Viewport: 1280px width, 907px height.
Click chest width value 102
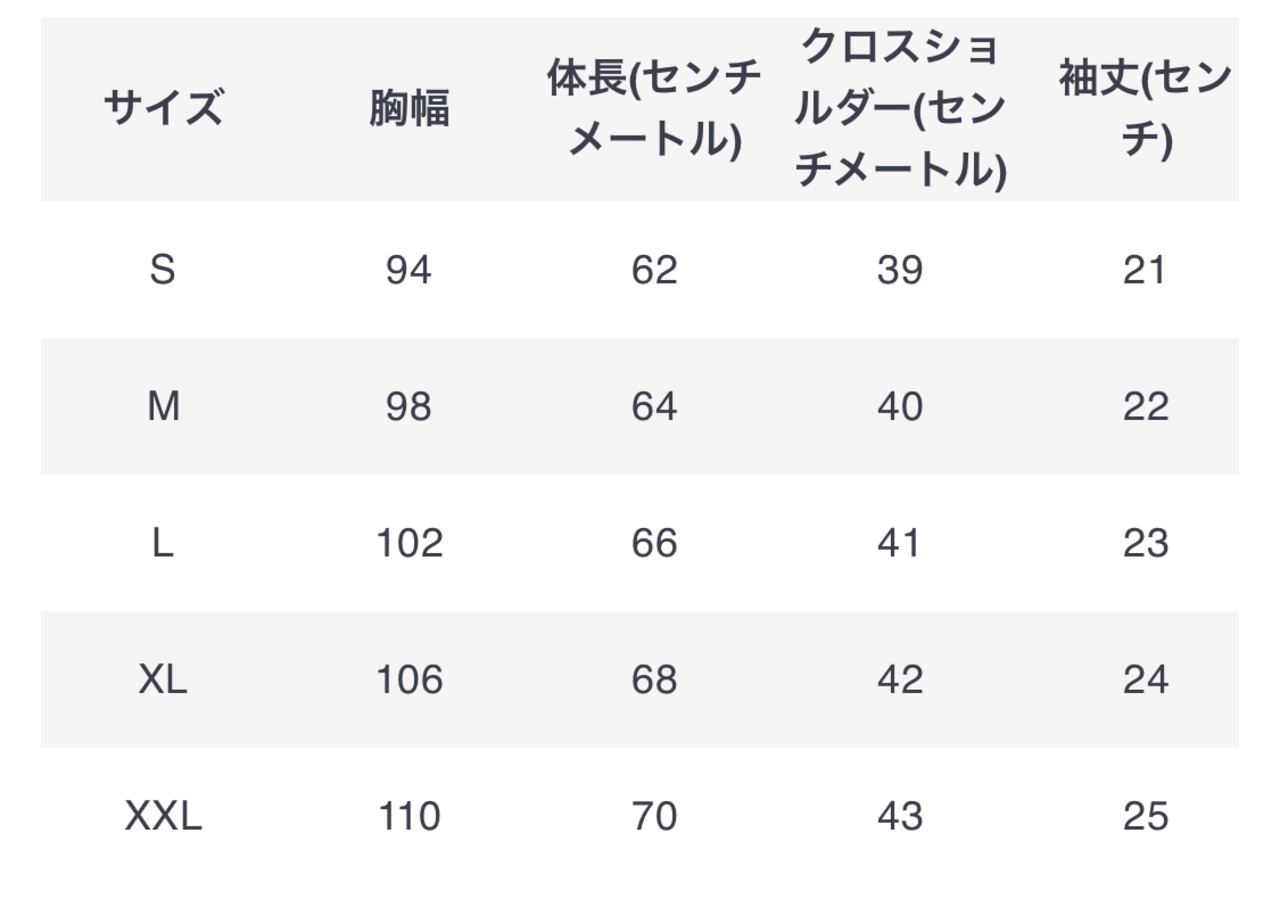click(409, 543)
